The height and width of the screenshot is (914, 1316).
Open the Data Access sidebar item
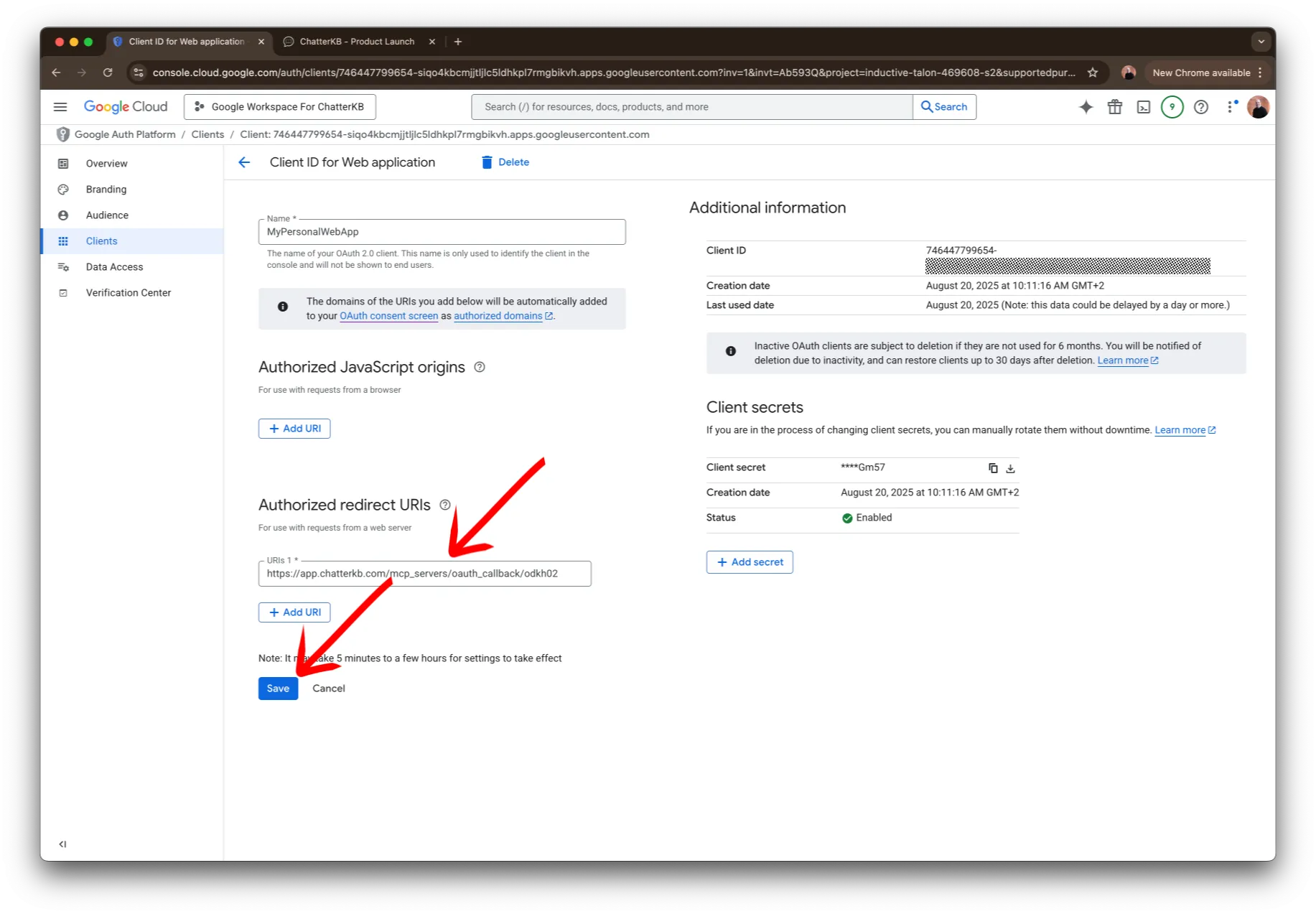coord(132,267)
